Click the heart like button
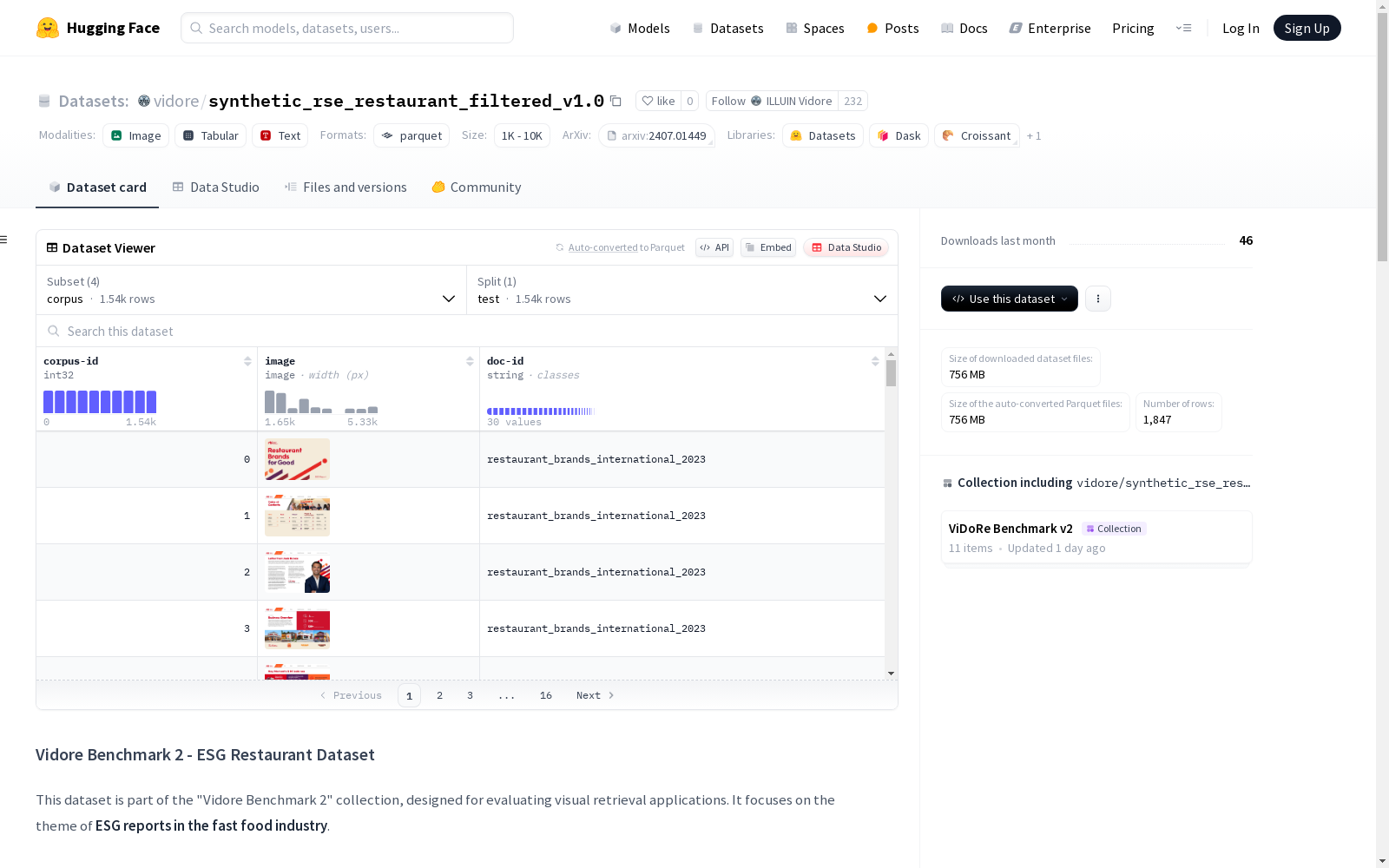This screenshot has width=1389, height=868. tap(659, 101)
